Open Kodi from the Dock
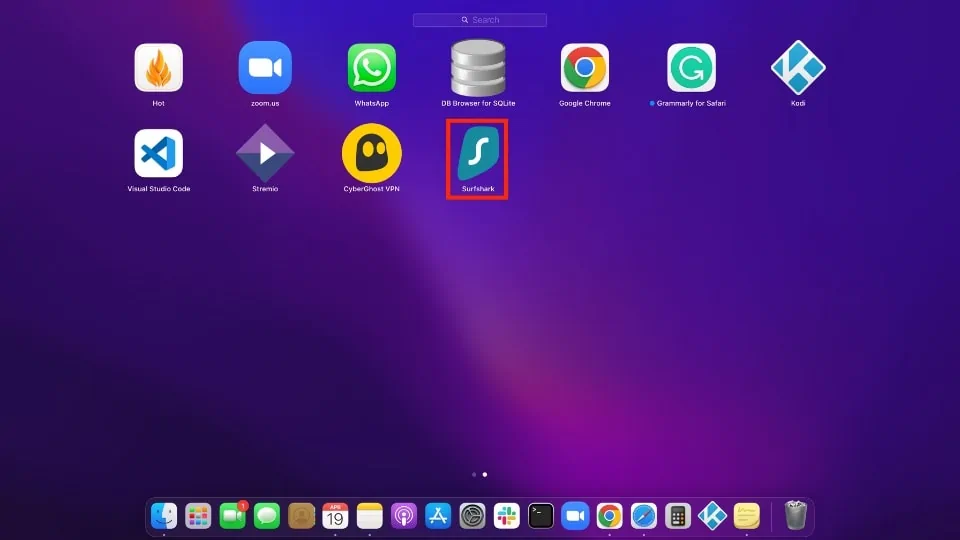 pyautogui.click(x=713, y=516)
